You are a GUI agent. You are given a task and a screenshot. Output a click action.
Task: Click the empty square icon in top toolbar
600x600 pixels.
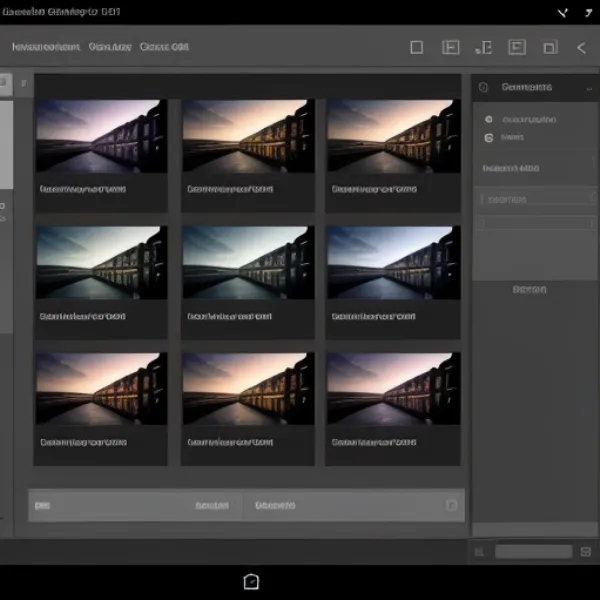pos(417,47)
